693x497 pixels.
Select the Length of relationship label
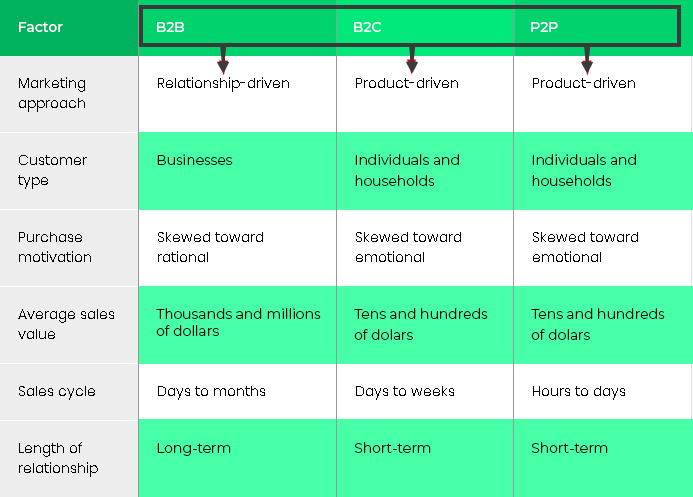point(58,458)
